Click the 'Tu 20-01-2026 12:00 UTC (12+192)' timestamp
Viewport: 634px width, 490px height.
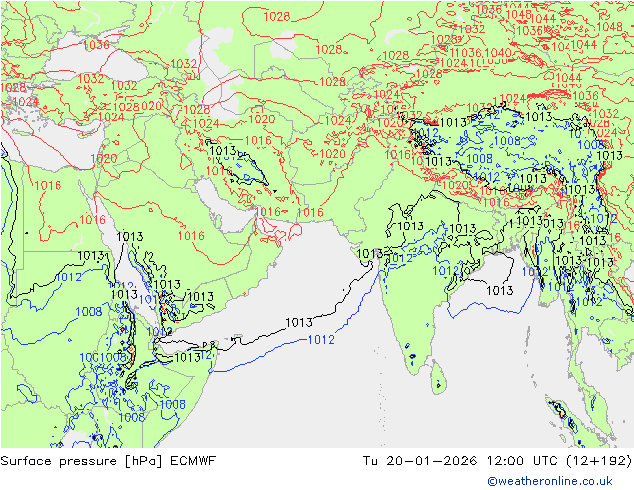pyautogui.click(x=497, y=461)
